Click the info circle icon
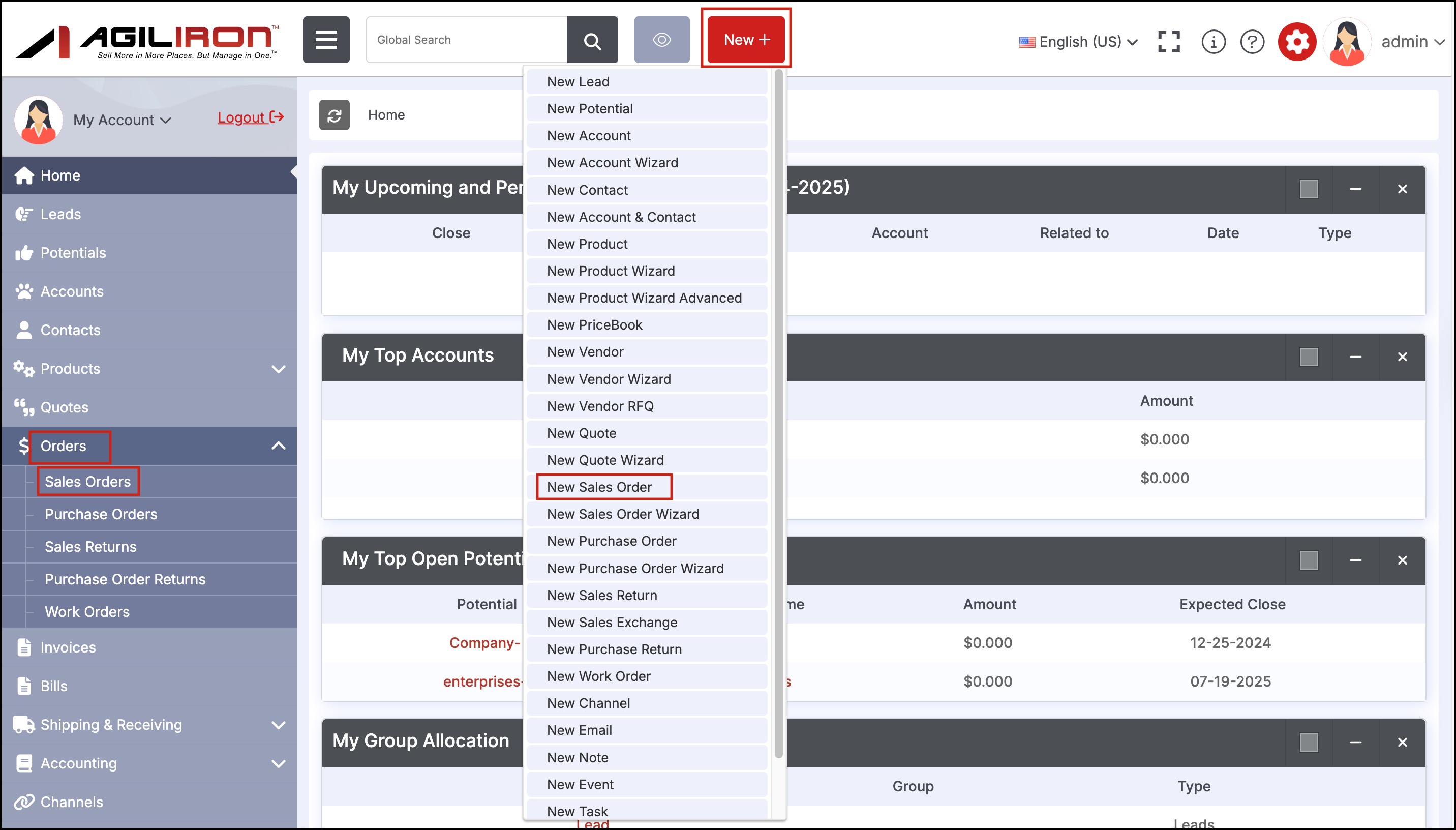 point(1213,42)
